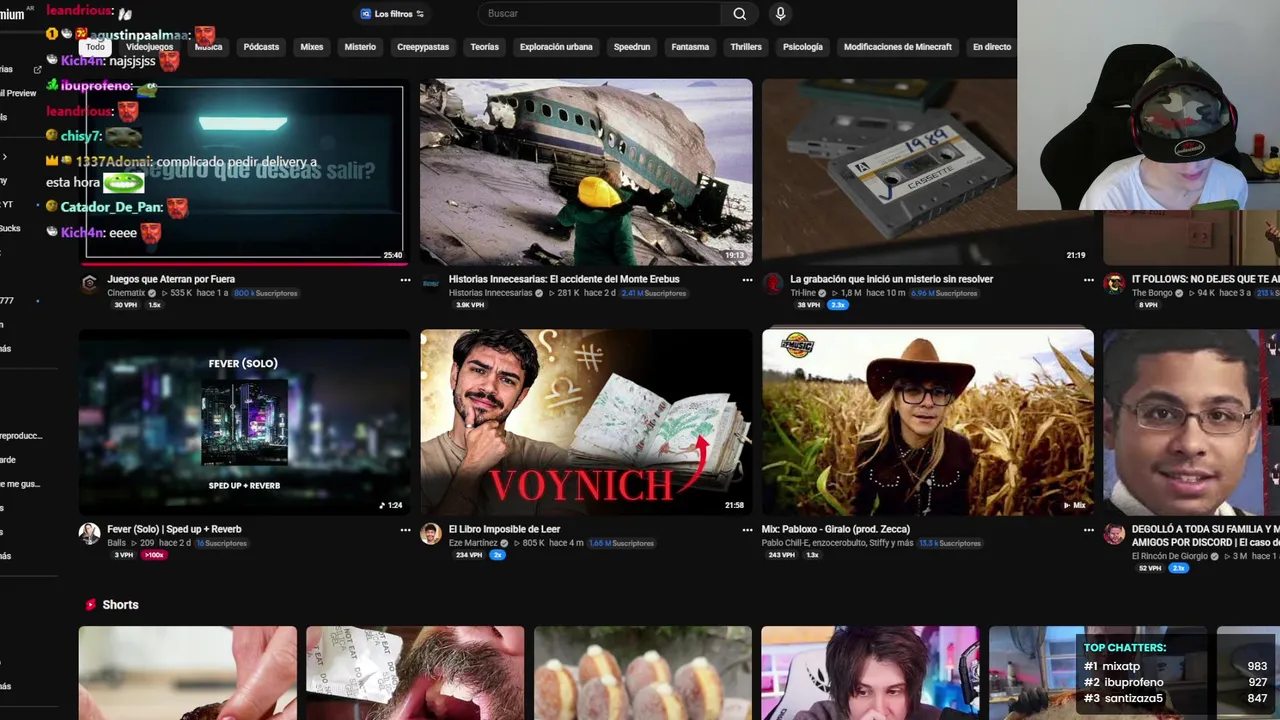This screenshot has height=720, width=1280.
Task: Click 1.5x badge under Juegos que Aterran
Action: (x=154, y=305)
